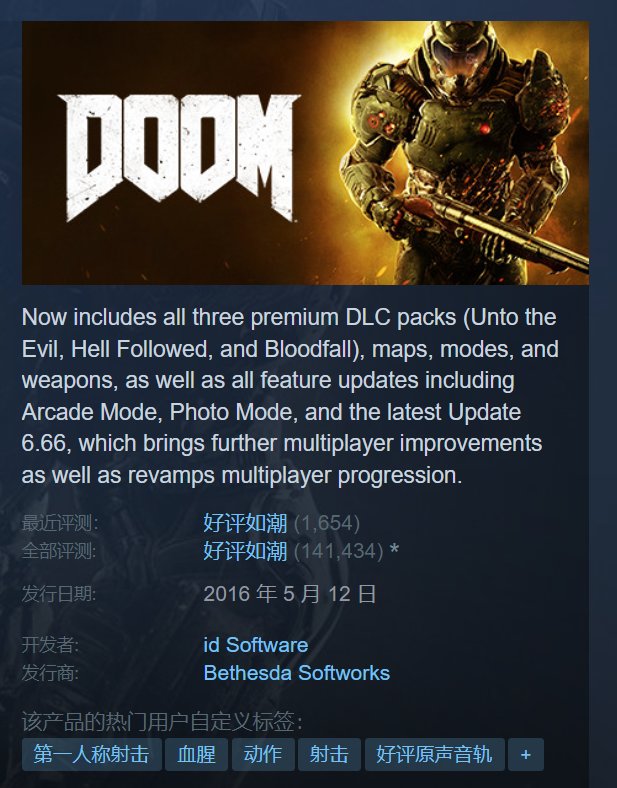Click 好评如潮 in the recent reviews row
The width and height of the screenshot is (617, 788).
click(x=245, y=523)
